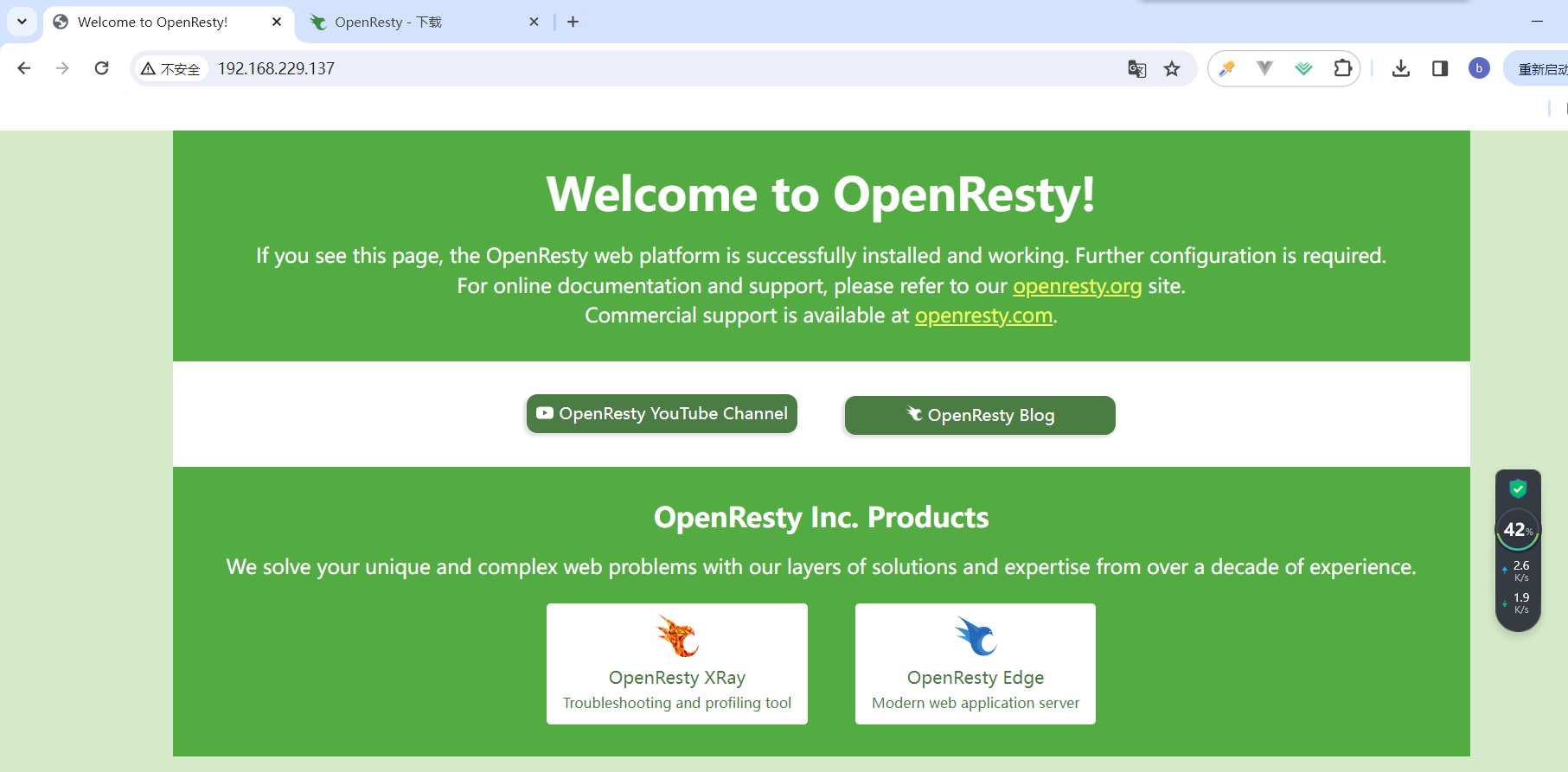This screenshot has width=1568, height=772.
Task: Close the OpenResty - 下载 tab
Action: (x=534, y=22)
